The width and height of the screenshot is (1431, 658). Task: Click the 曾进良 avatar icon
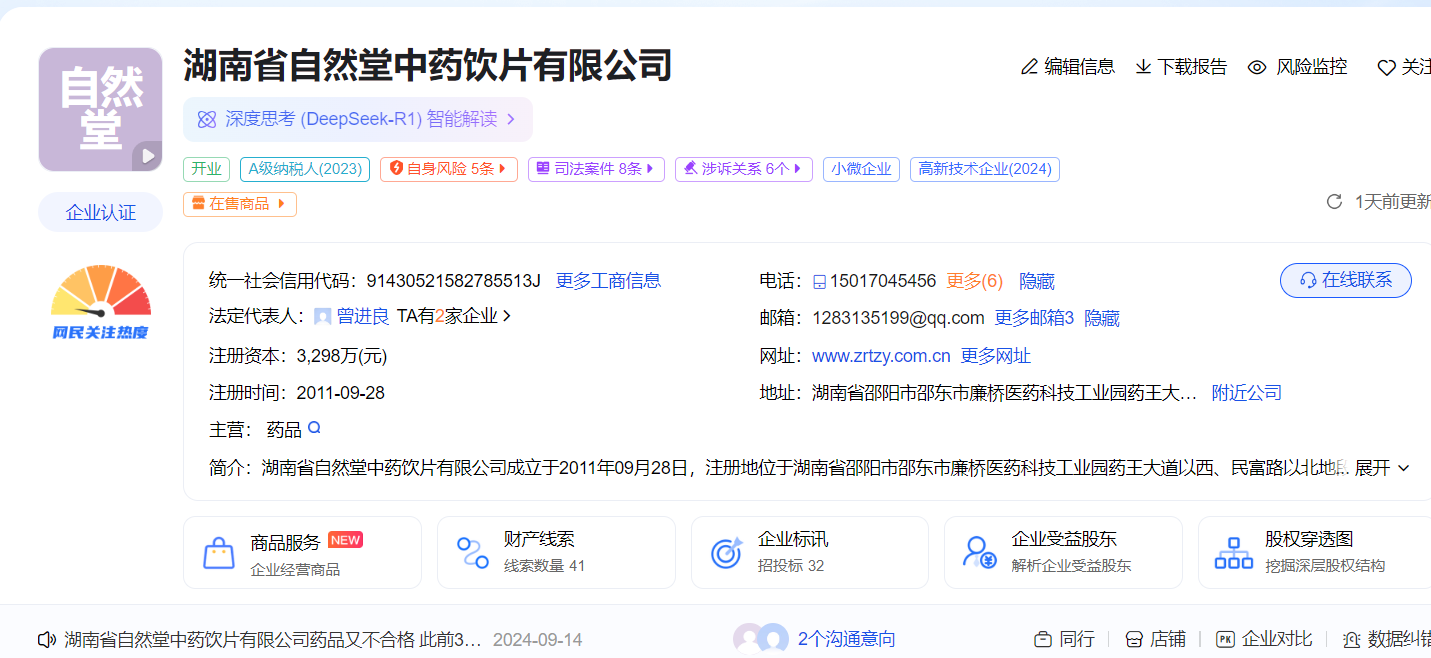tap(323, 317)
